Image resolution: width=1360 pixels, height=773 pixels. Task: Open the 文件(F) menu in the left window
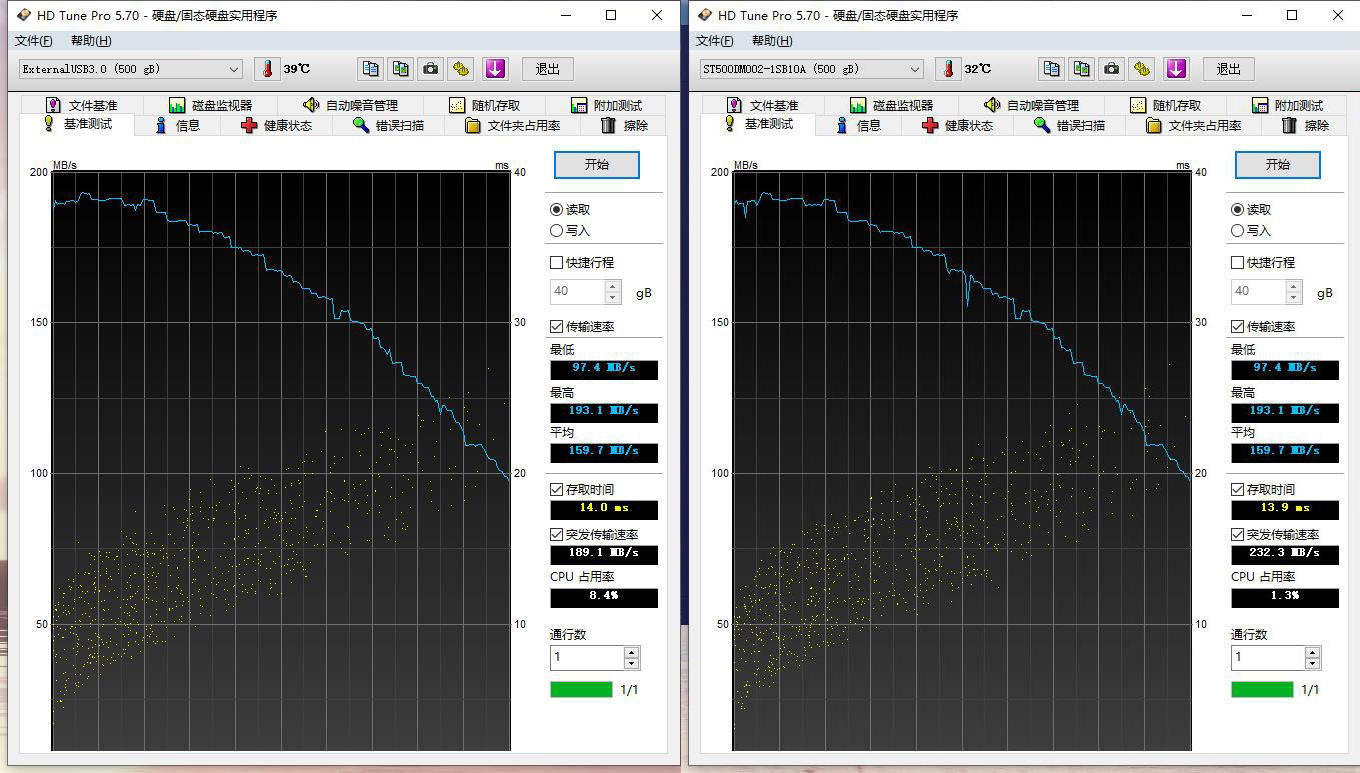pyautogui.click(x=34, y=41)
